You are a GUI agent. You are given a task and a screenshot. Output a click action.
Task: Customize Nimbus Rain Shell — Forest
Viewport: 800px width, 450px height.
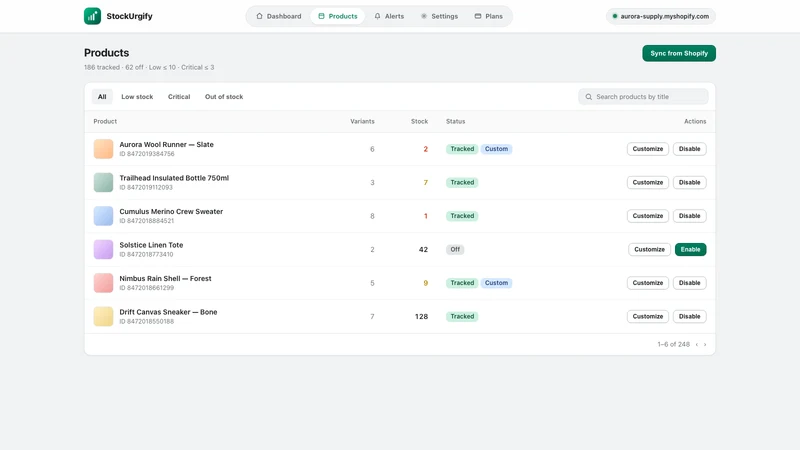tap(647, 283)
